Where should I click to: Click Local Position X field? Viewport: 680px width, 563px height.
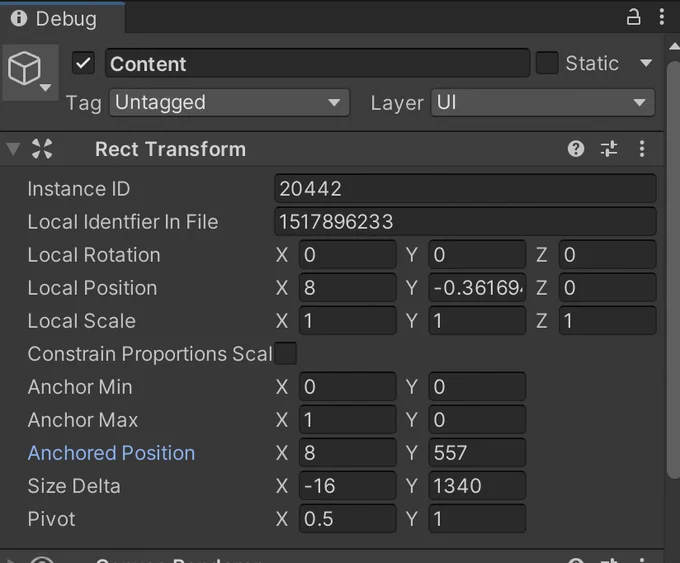[x=348, y=288]
